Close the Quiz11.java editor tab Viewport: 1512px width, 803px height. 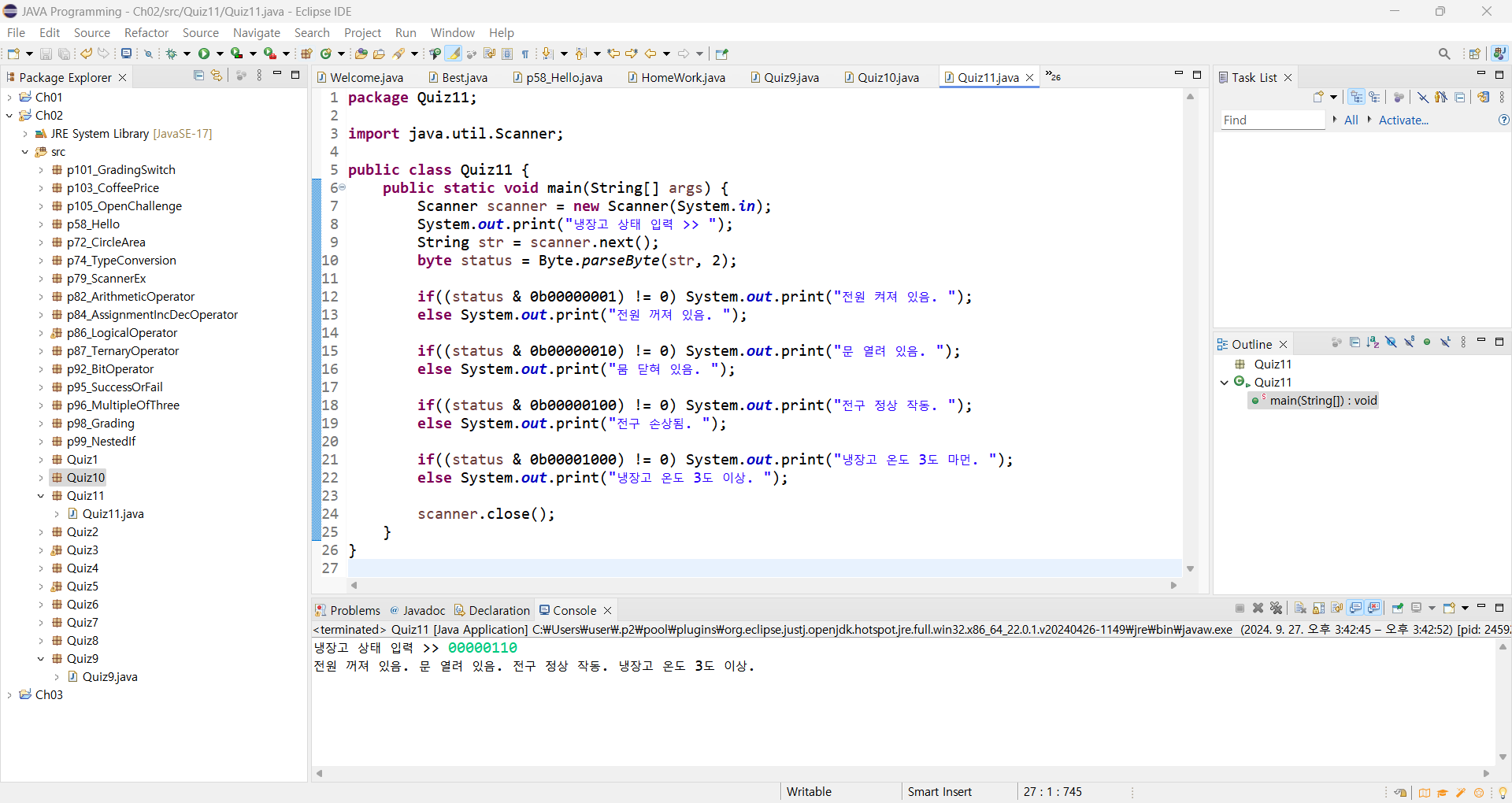coord(1029,77)
